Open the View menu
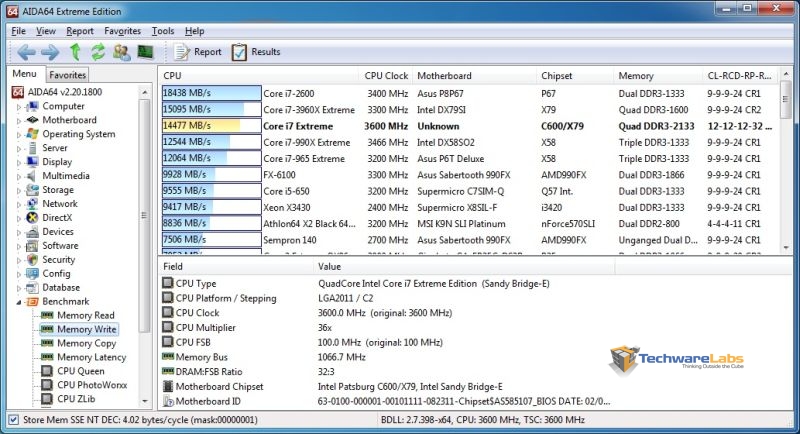The height and width of the screenshot is (434, 800). (46, 31)
